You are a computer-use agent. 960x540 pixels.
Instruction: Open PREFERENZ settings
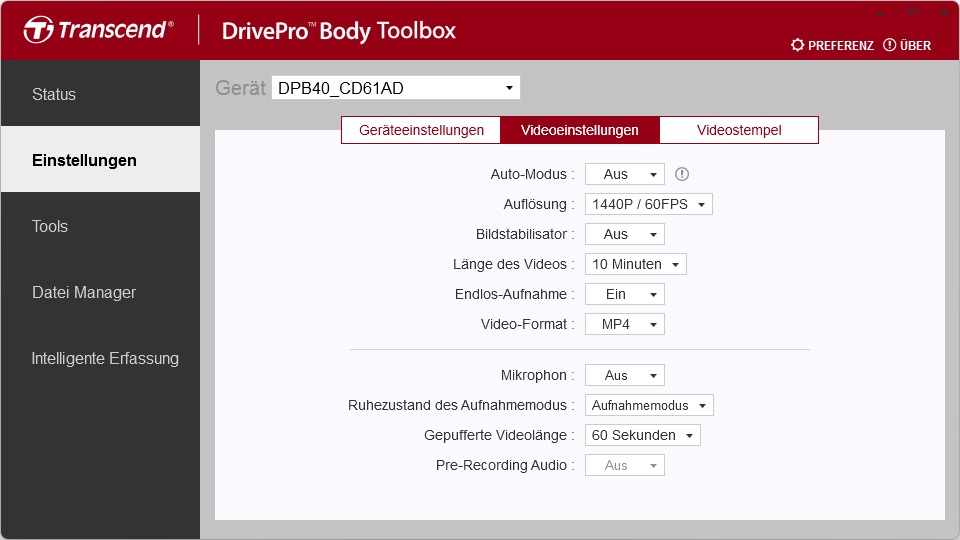832,45
